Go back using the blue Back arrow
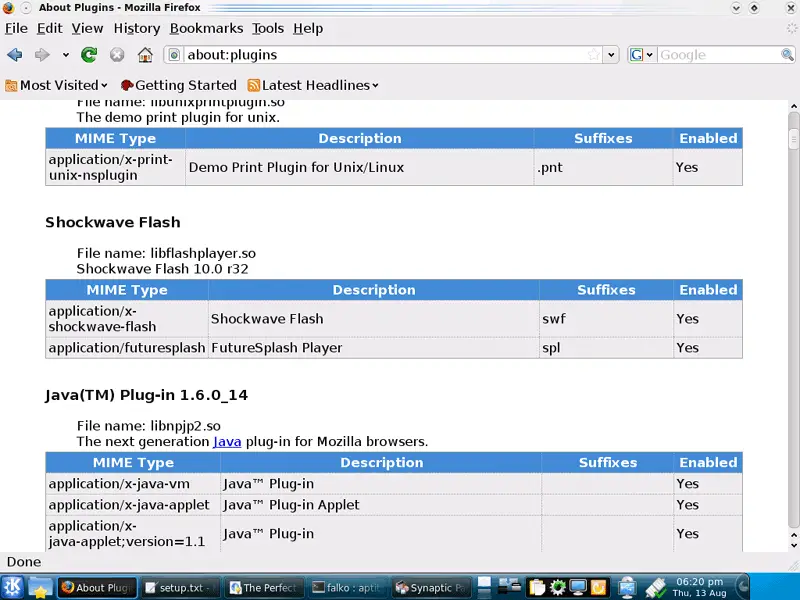 coord(15,55)
